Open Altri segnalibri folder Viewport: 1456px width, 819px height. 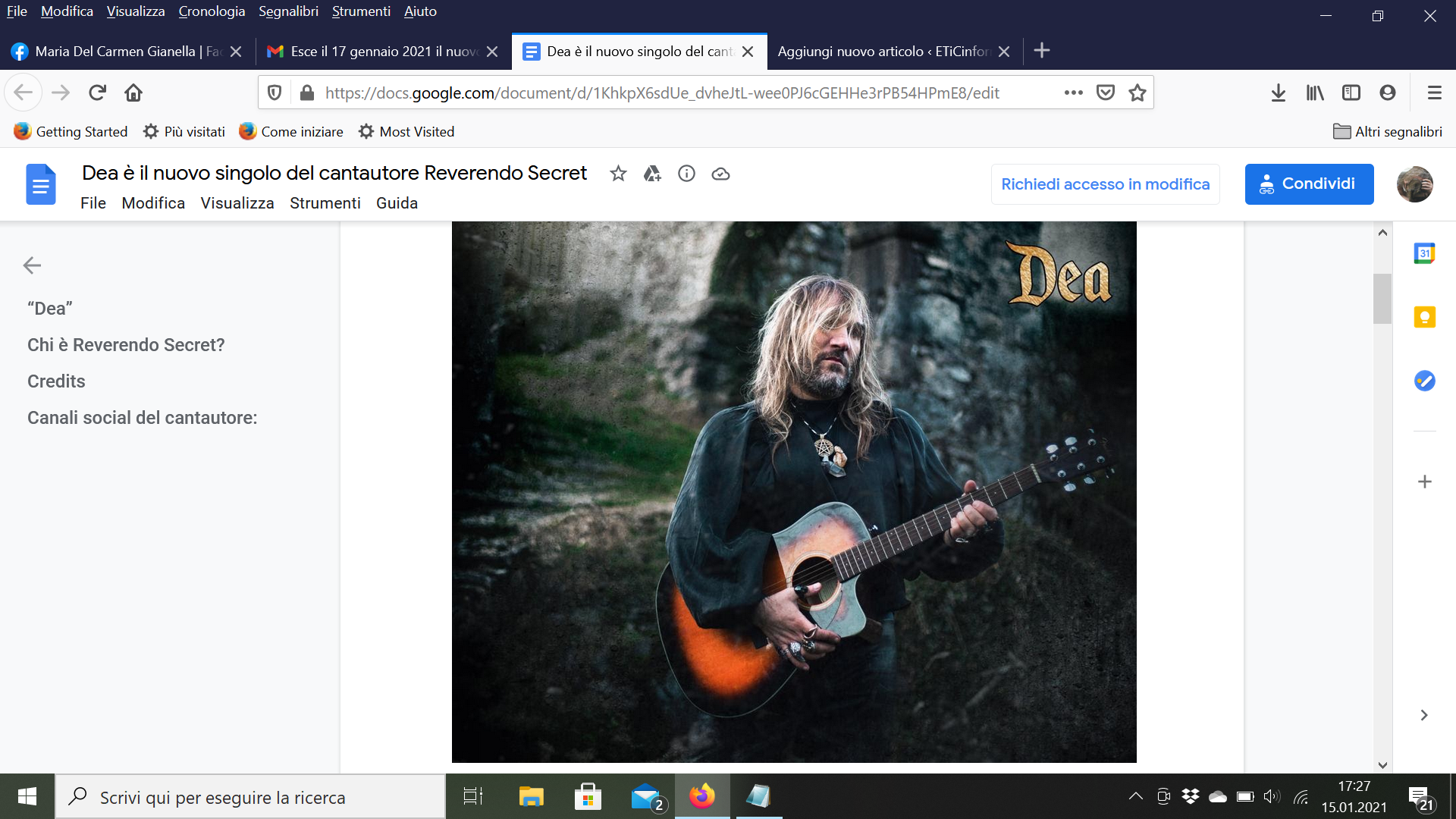[x=1388, y=132]
